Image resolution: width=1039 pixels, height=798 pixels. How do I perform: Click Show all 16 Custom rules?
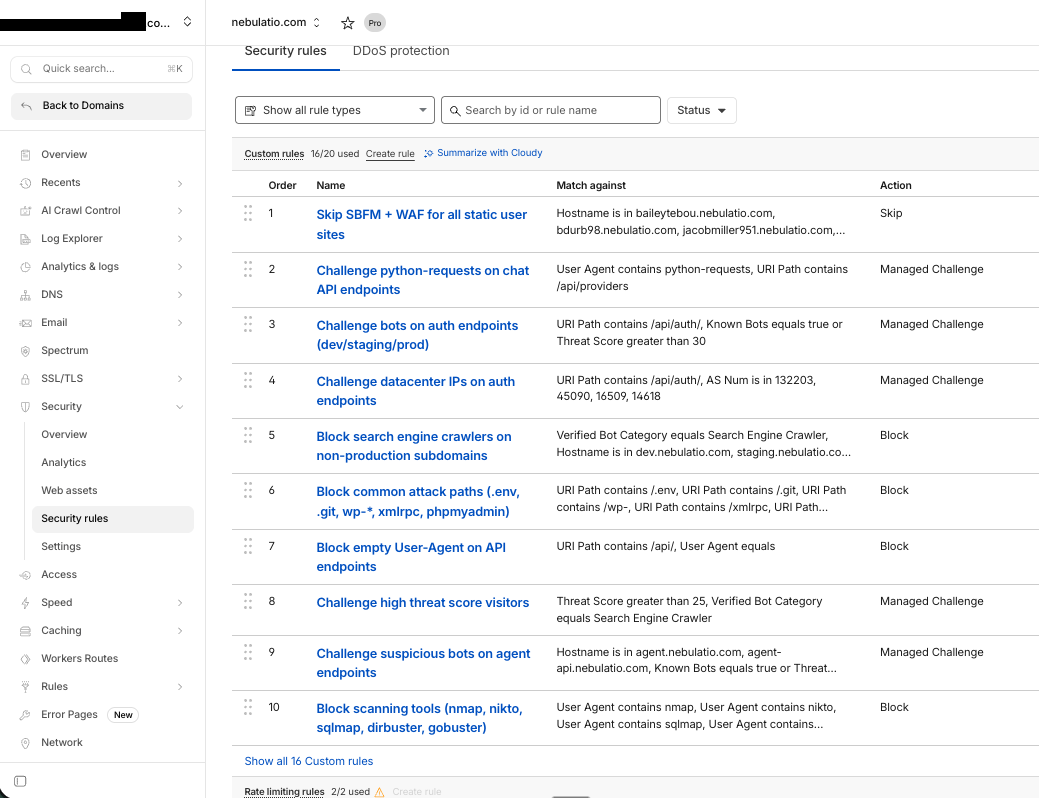pos(309,761)
